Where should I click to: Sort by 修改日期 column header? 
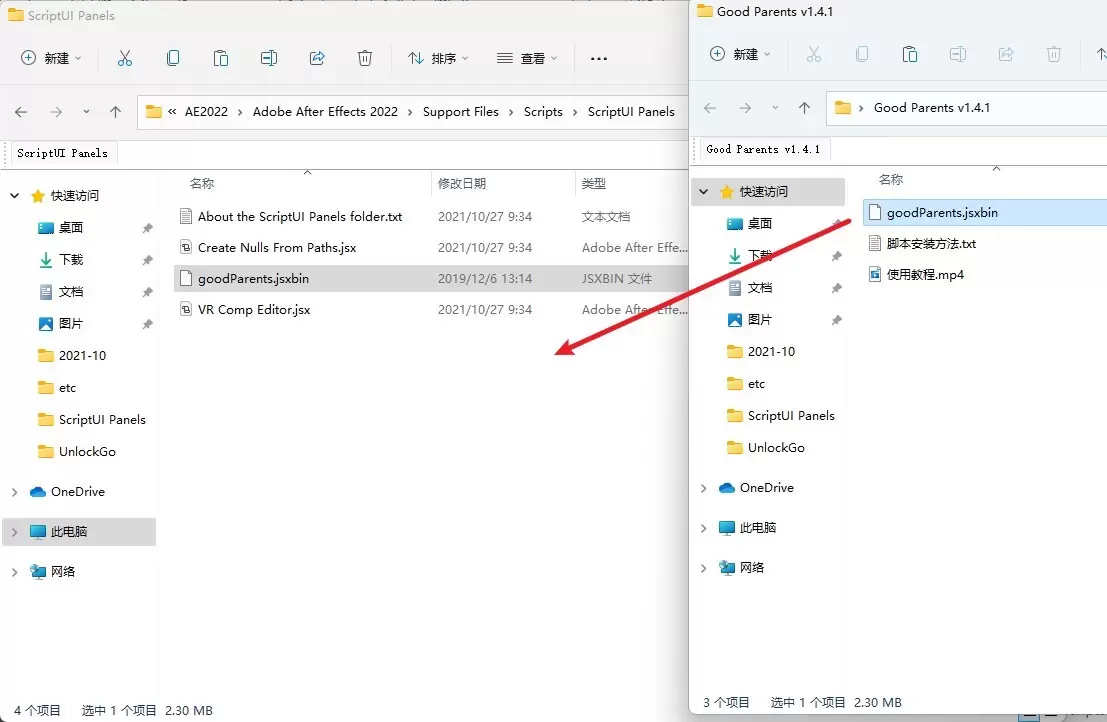coord(462,184)
